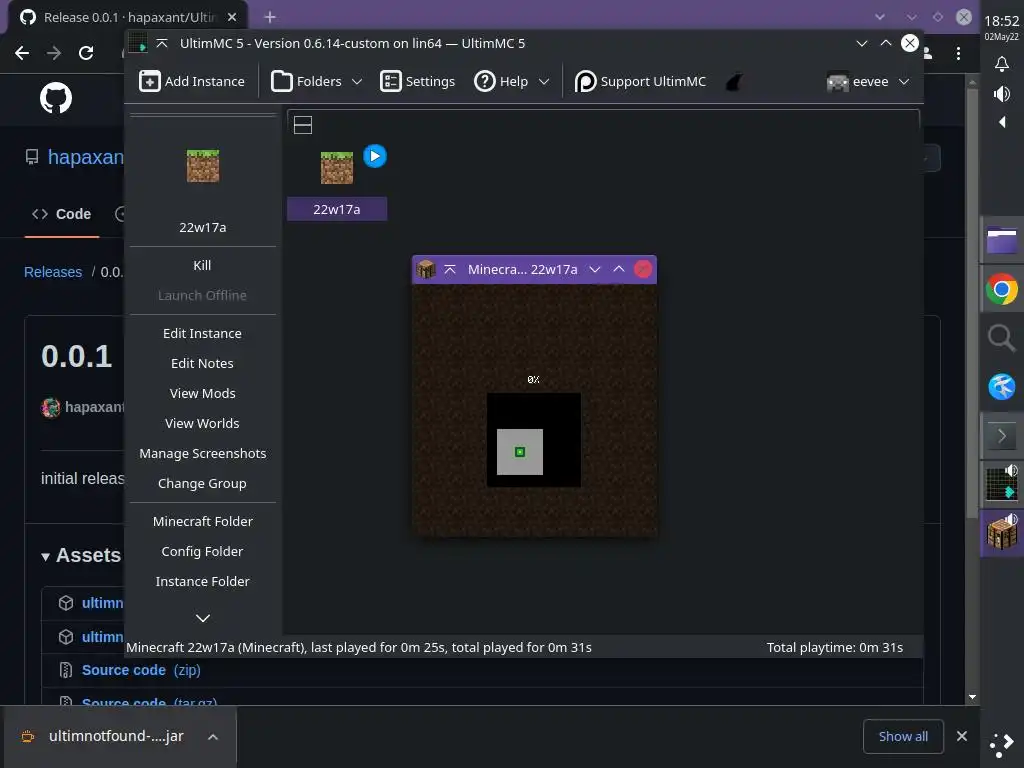Viewport: 1024px width, 768px height.
Task: Click the hapaxant repository link
Action: [x=86, y=157]
